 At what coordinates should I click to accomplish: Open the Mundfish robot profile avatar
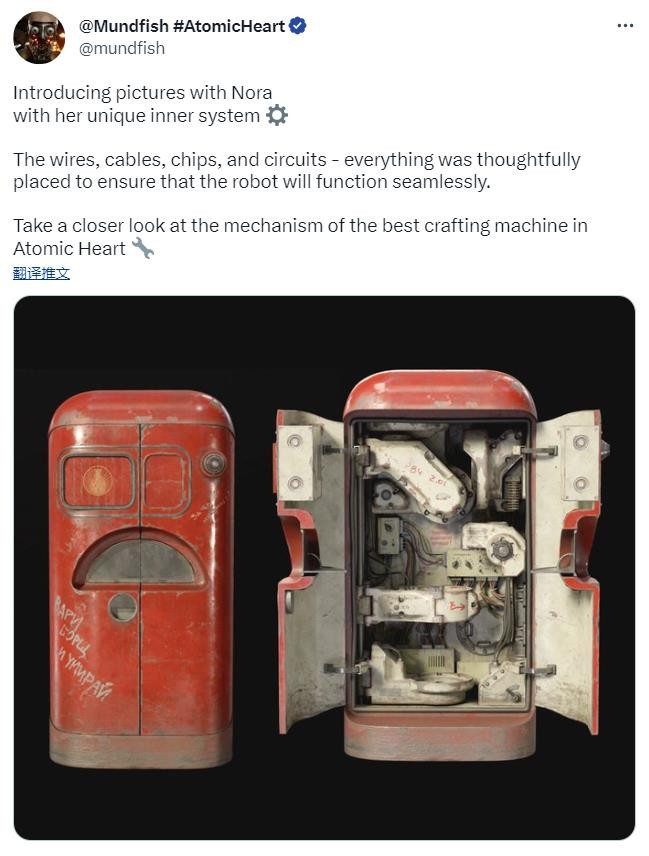(39, 37)
